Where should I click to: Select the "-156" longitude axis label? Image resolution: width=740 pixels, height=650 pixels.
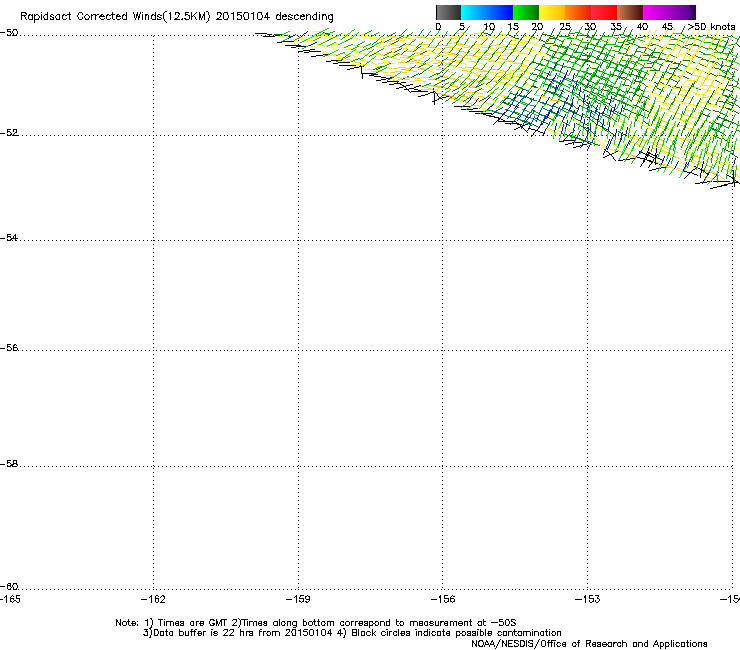443,599
